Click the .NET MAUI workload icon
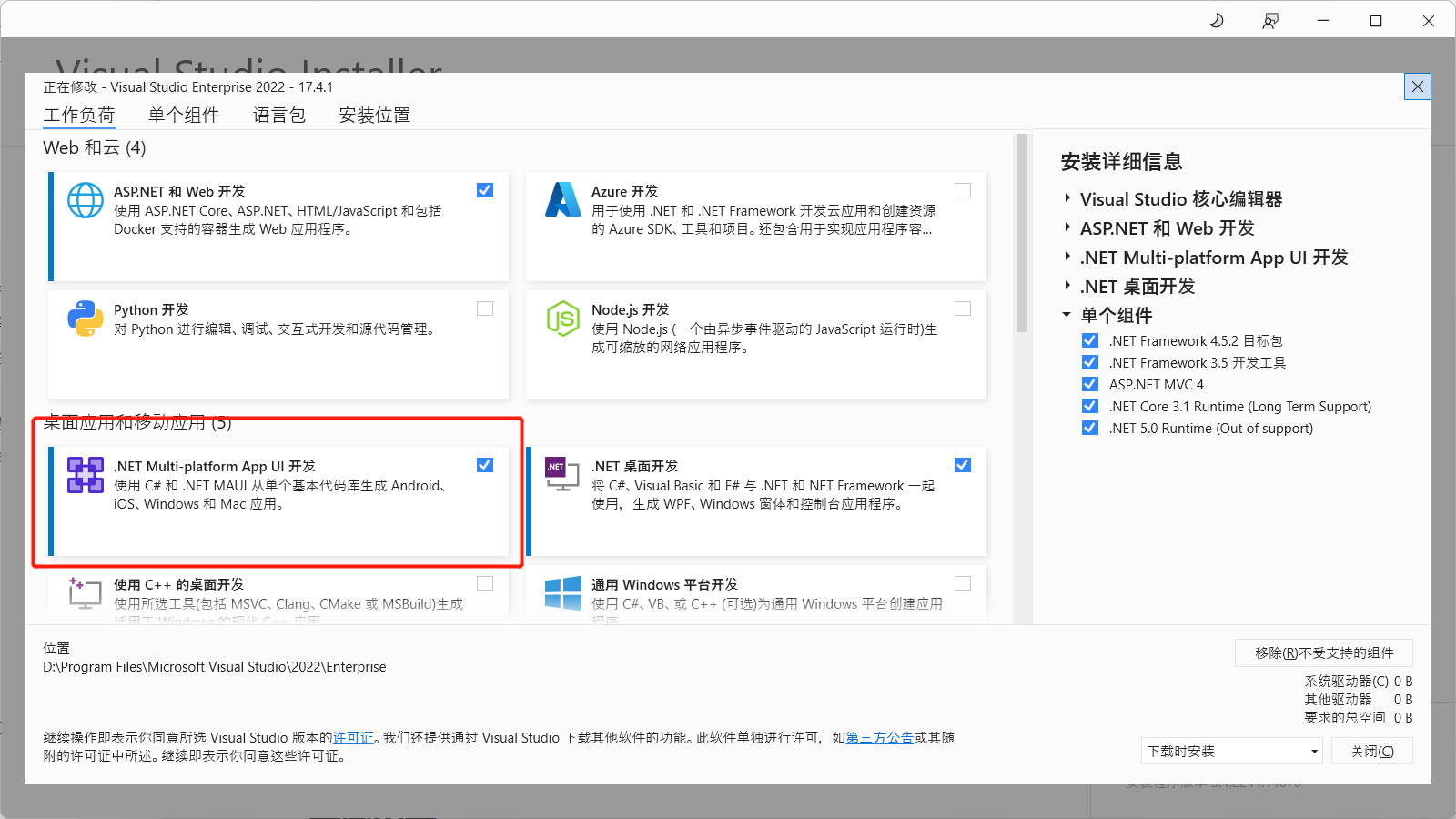Screen dimensions: 1456x819 tap(86, 475)
